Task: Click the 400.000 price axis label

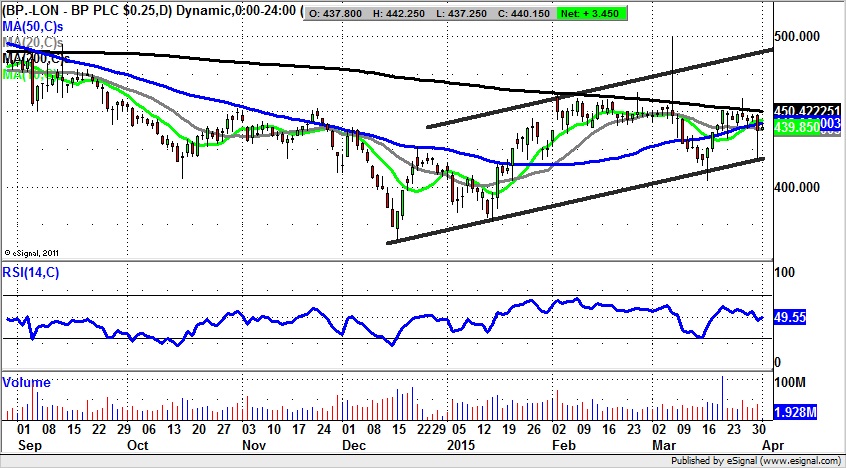Action: pos(802,187)
